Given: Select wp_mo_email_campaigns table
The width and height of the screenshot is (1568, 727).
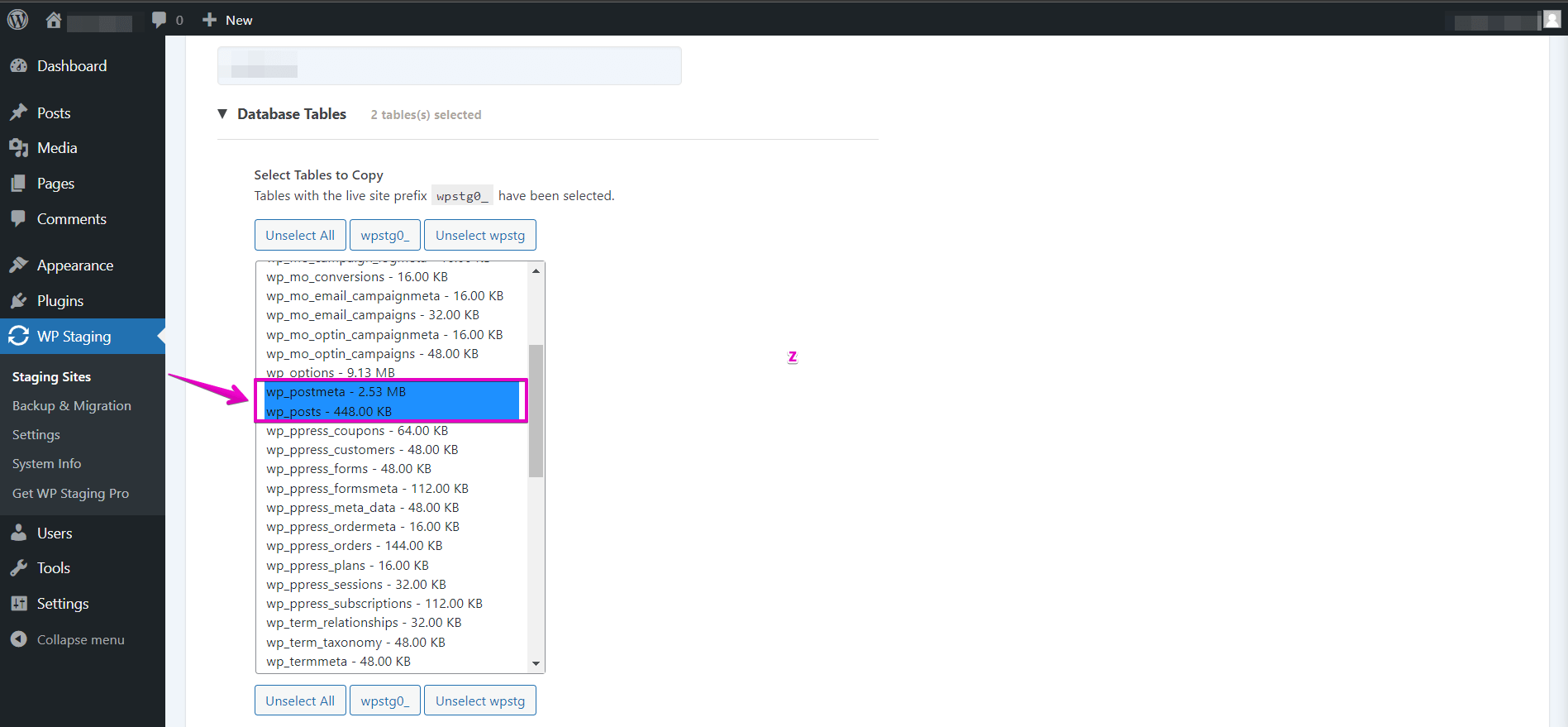Looking at the screenshot, I should tap(393, 315).
